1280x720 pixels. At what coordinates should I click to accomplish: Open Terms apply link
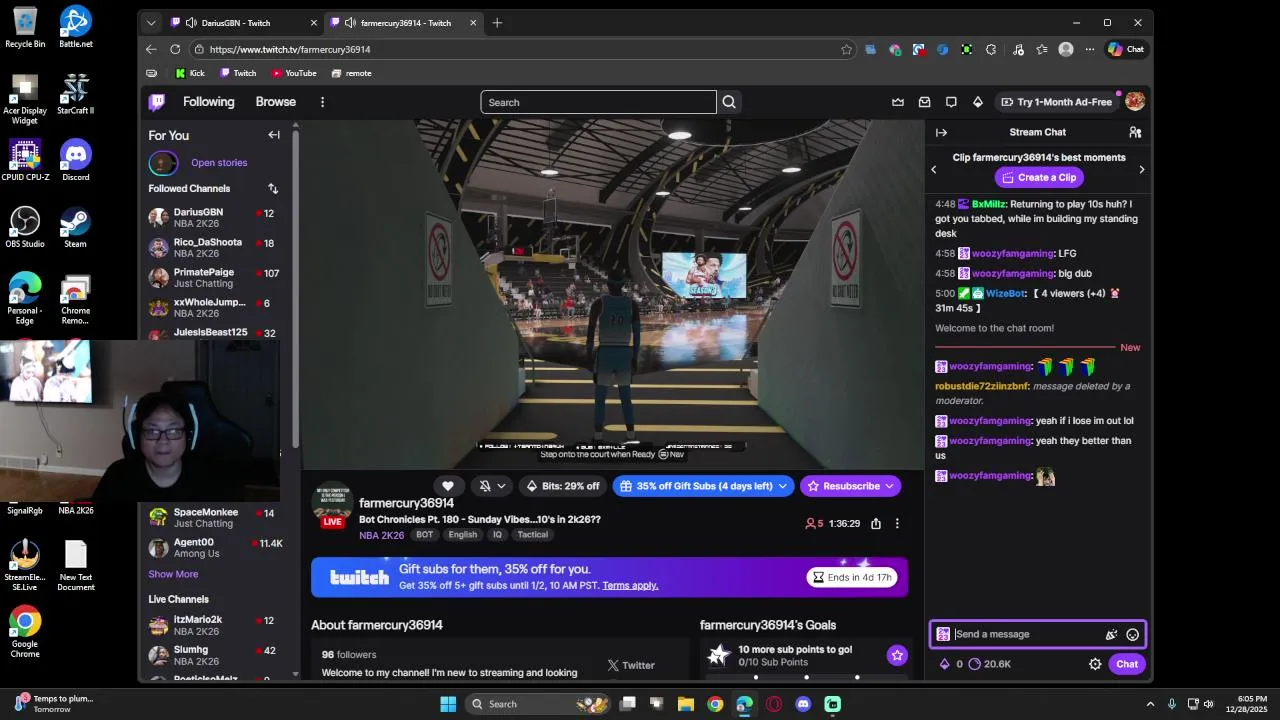tap(630, 585)
